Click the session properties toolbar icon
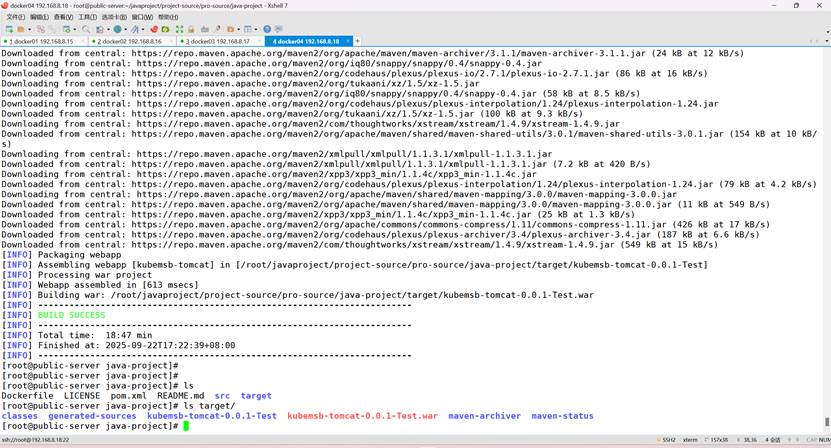 [x=66, y=29]
